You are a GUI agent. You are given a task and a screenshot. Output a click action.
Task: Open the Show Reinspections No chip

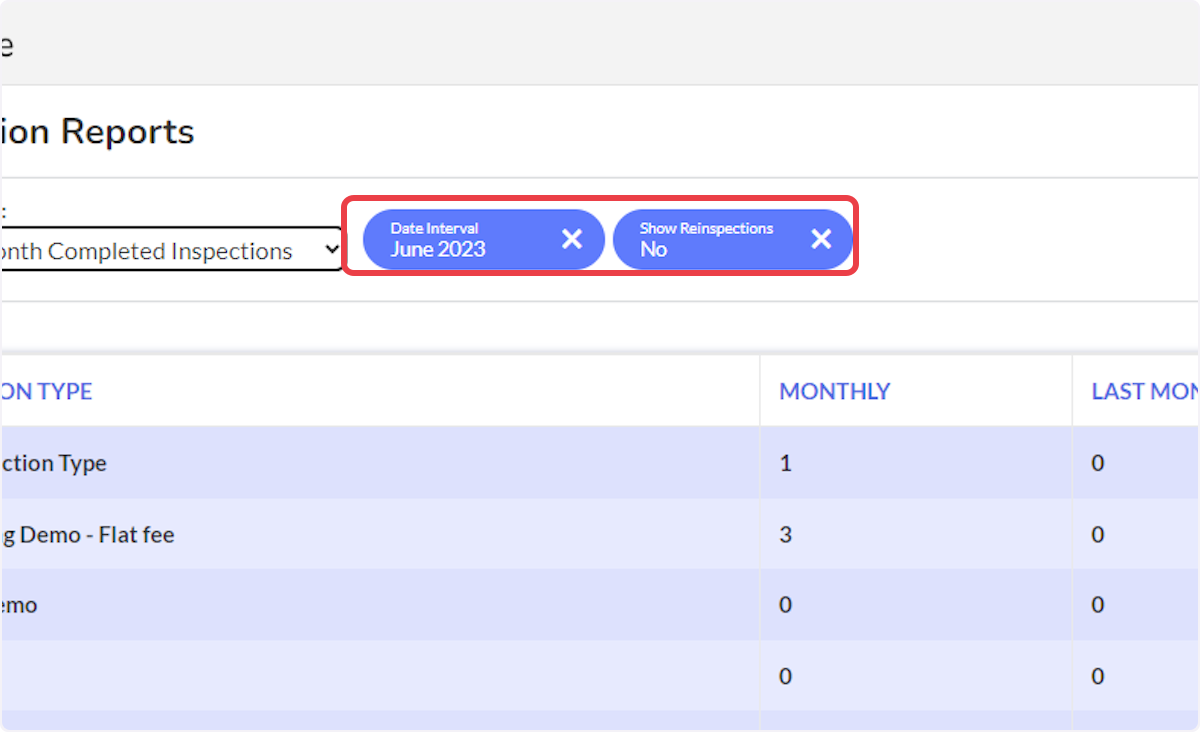[733, 240]
